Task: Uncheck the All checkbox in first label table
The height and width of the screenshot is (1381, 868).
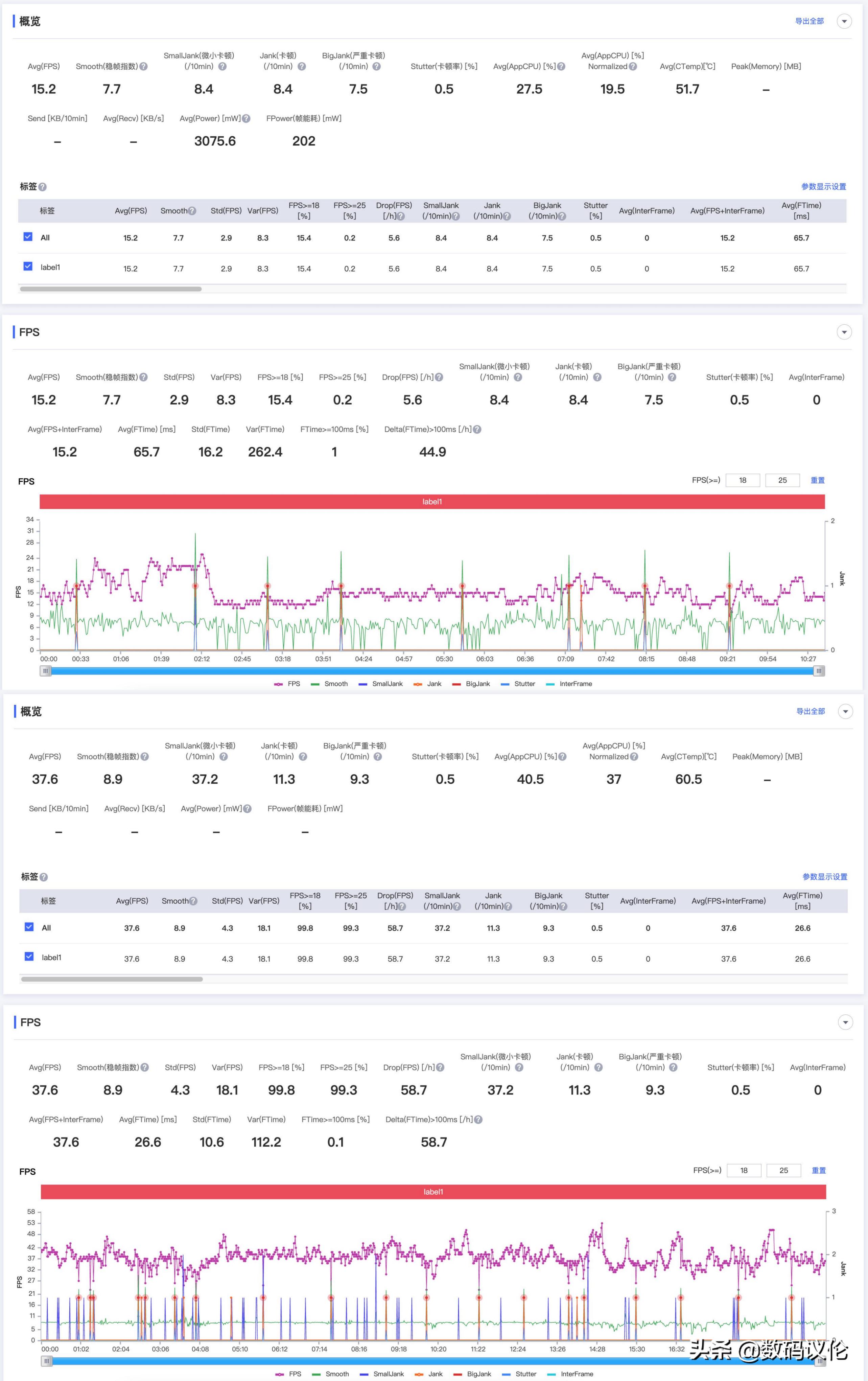Action: (x=28, y=237)
